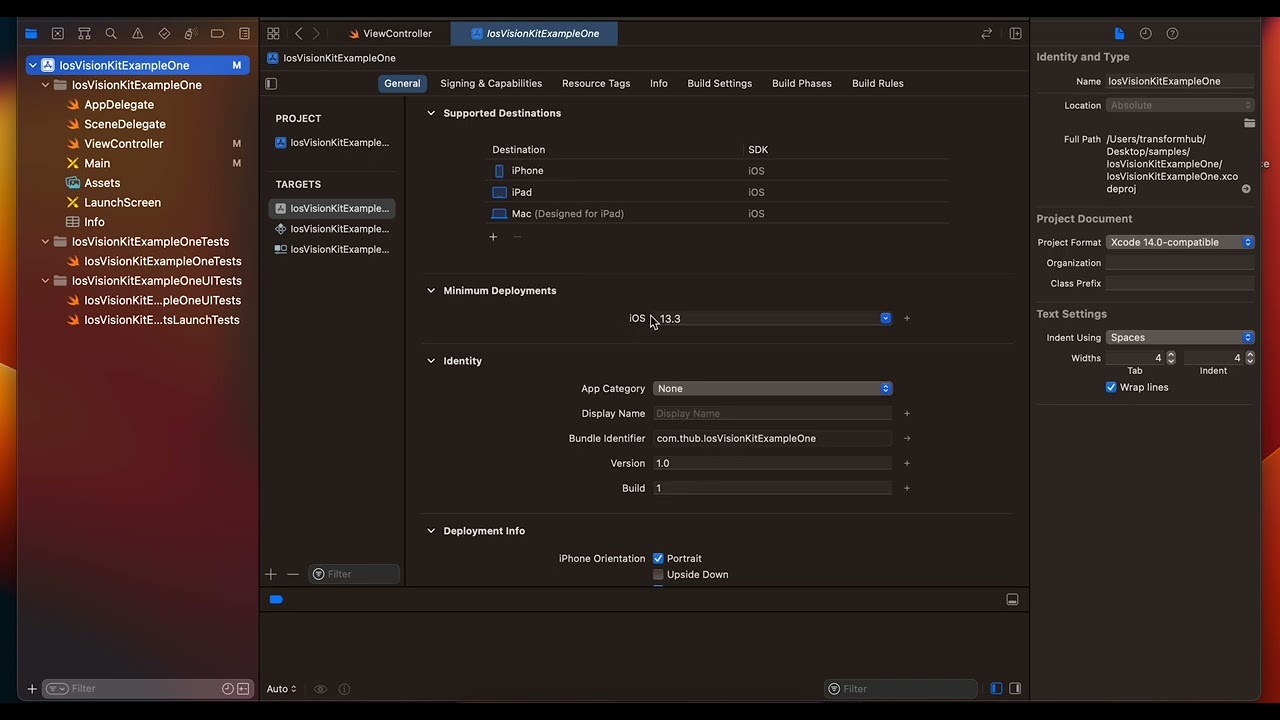
Task: Add file with navigator plus button
Action: coord(32,689)
